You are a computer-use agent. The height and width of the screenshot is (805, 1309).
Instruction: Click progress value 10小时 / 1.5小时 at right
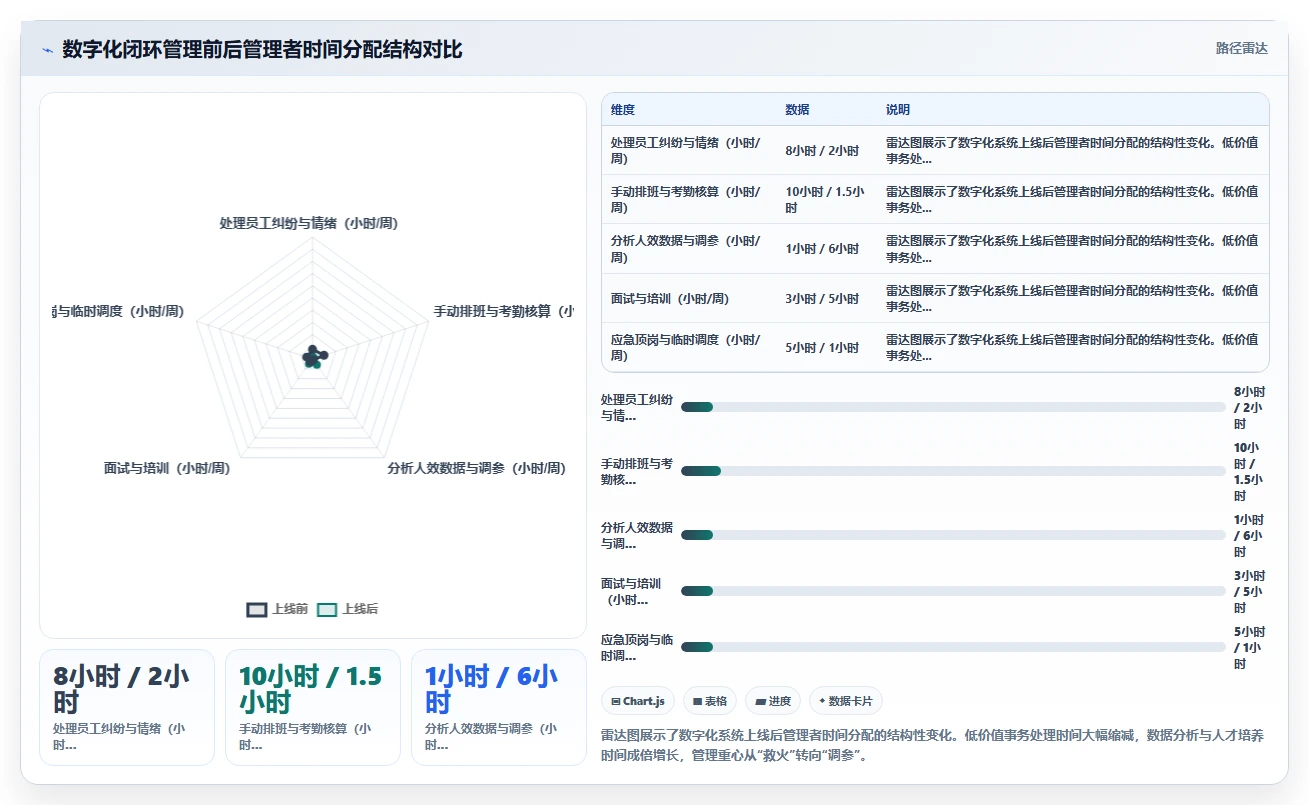(1249, 471)
